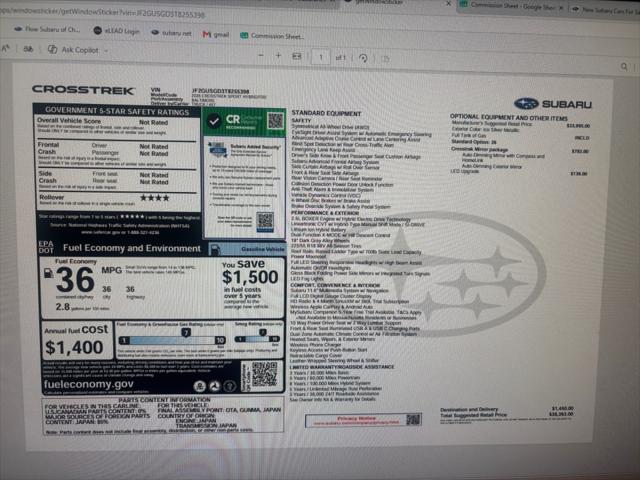Click the Subaru star logo beside SUBARU
Viewport: 640px width, 480px height.
click(x=527, y=104)
